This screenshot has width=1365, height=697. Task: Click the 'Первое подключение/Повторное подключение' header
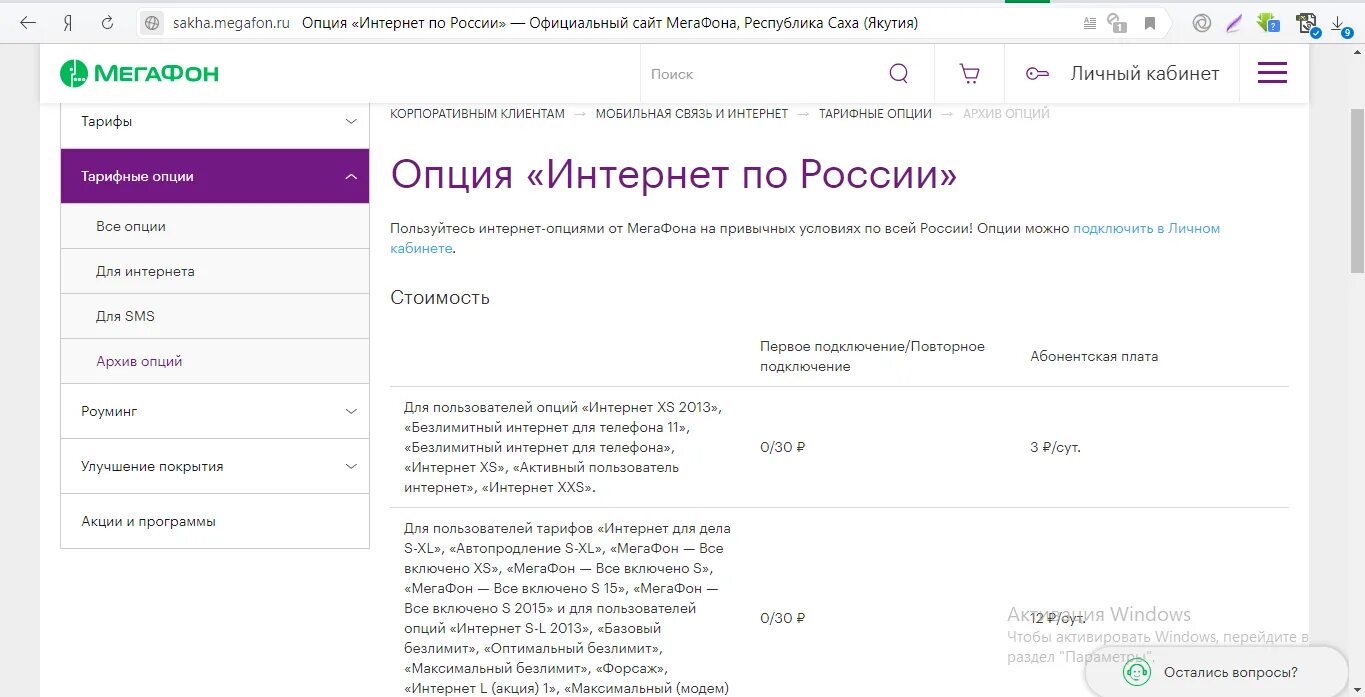pos(872,356)
